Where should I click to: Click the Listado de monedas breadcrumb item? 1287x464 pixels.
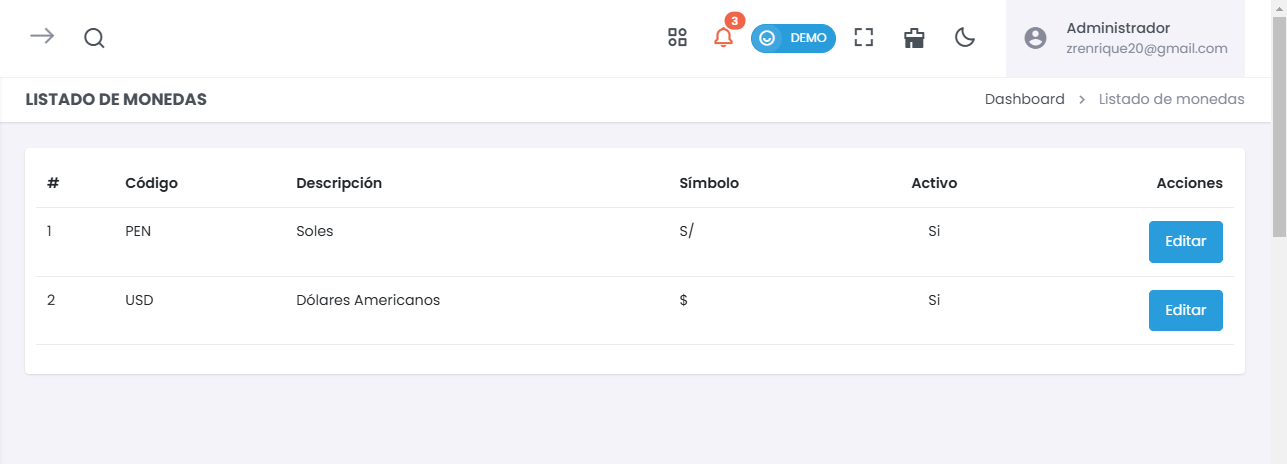1171,99
